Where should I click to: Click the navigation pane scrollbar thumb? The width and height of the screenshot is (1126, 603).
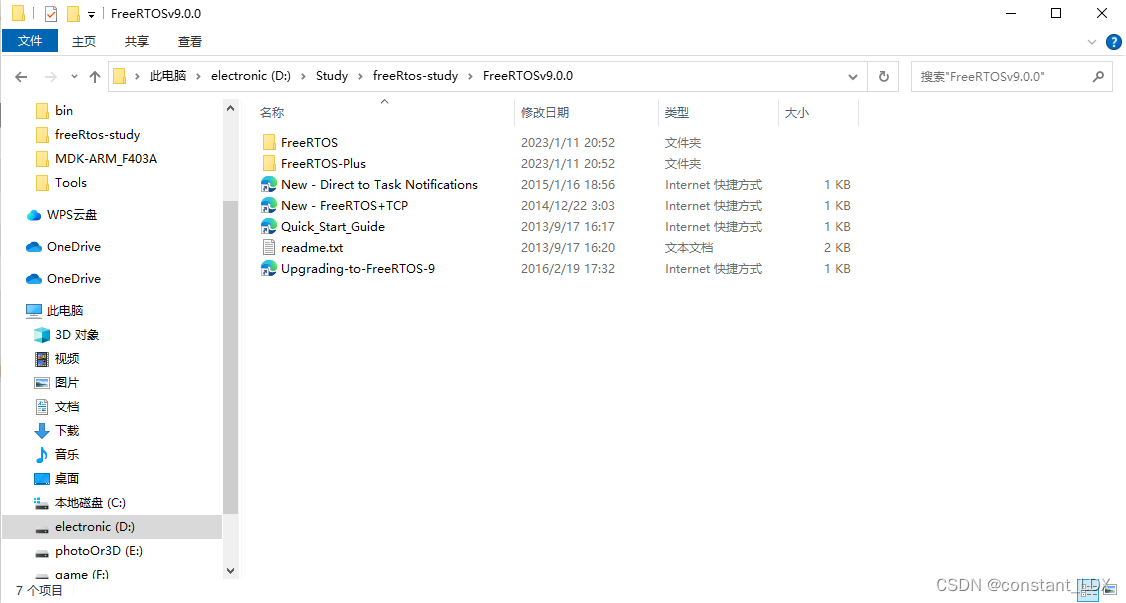[x=231, y=357]
